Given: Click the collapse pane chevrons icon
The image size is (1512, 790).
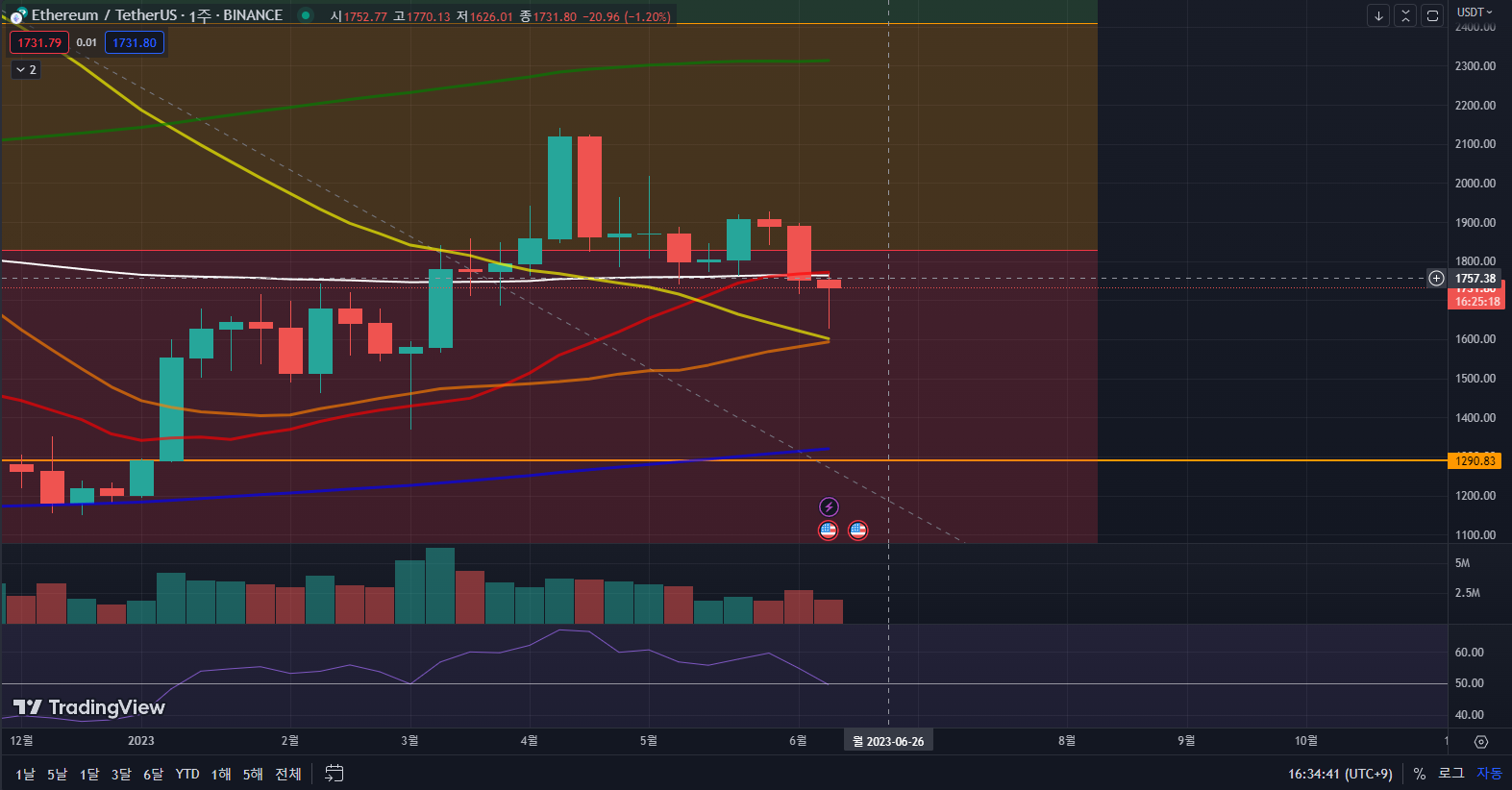Looking at the screenshot, I should (1405, 15).
